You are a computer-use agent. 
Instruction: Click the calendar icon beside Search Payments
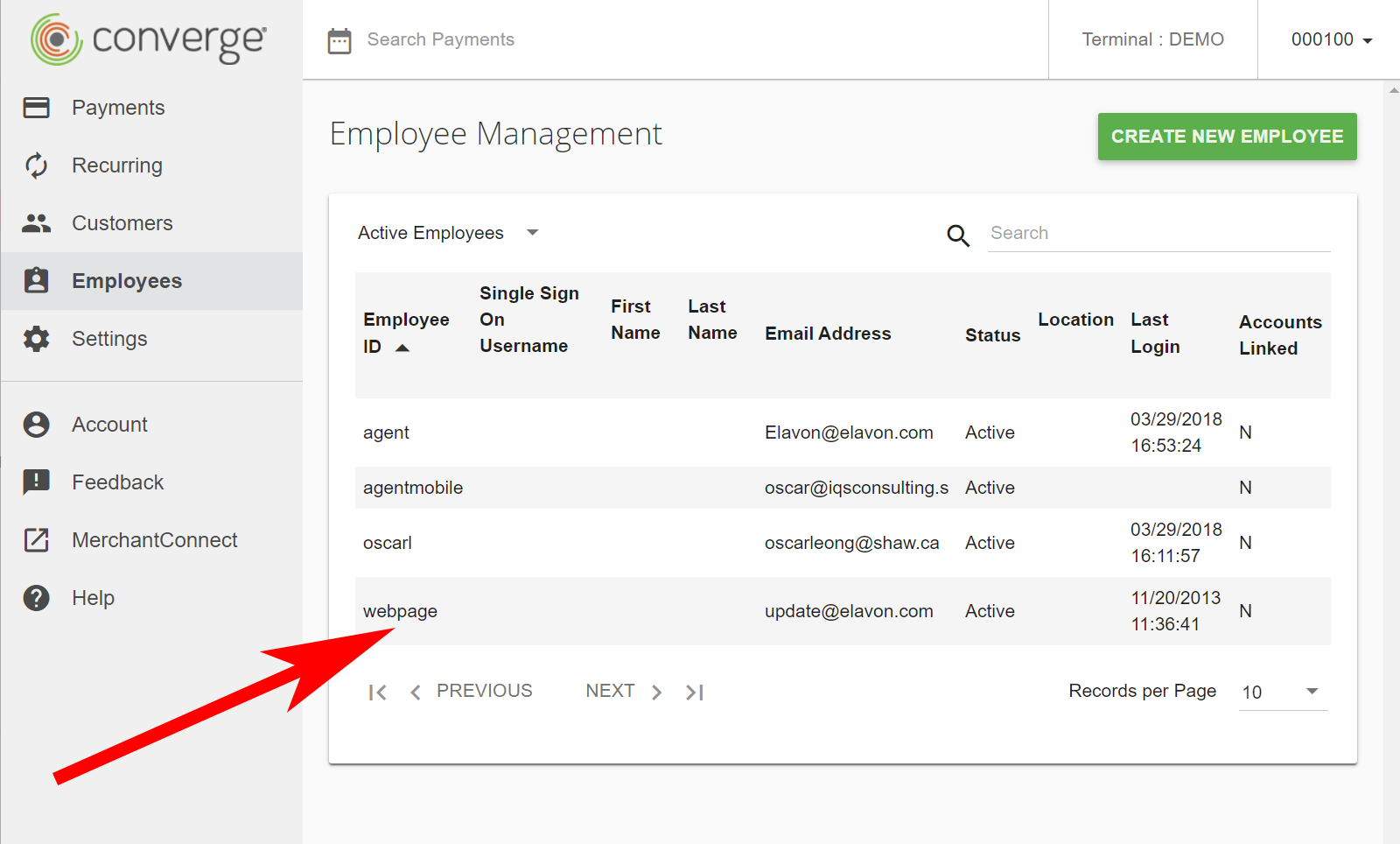[339, 40]
